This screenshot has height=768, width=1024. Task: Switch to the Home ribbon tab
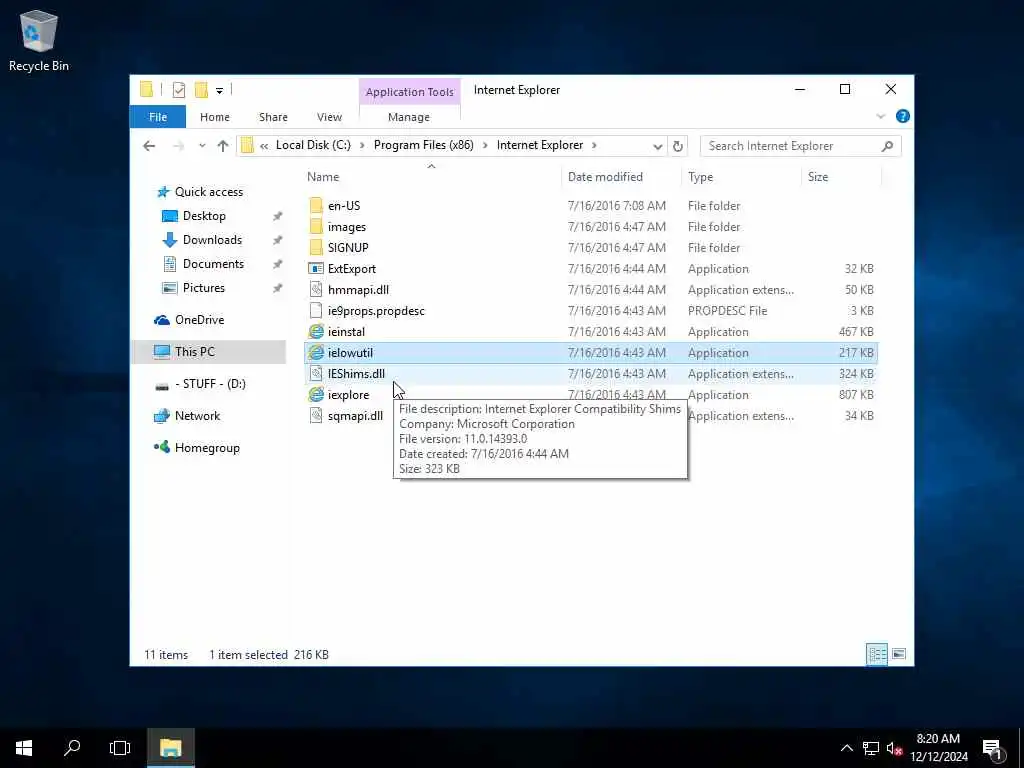[x=215, y=117]
